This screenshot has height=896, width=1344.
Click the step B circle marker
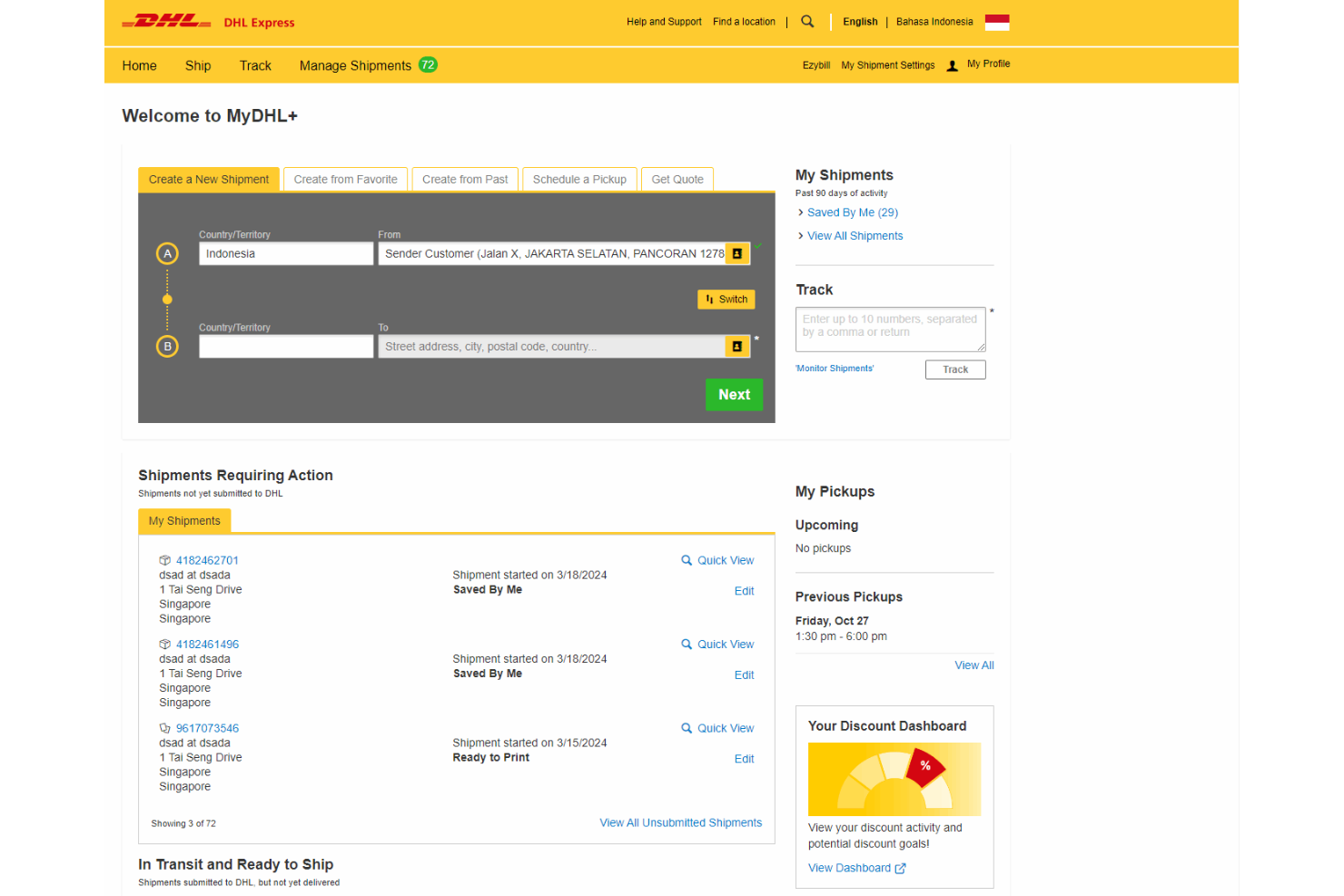click(167, 347)
